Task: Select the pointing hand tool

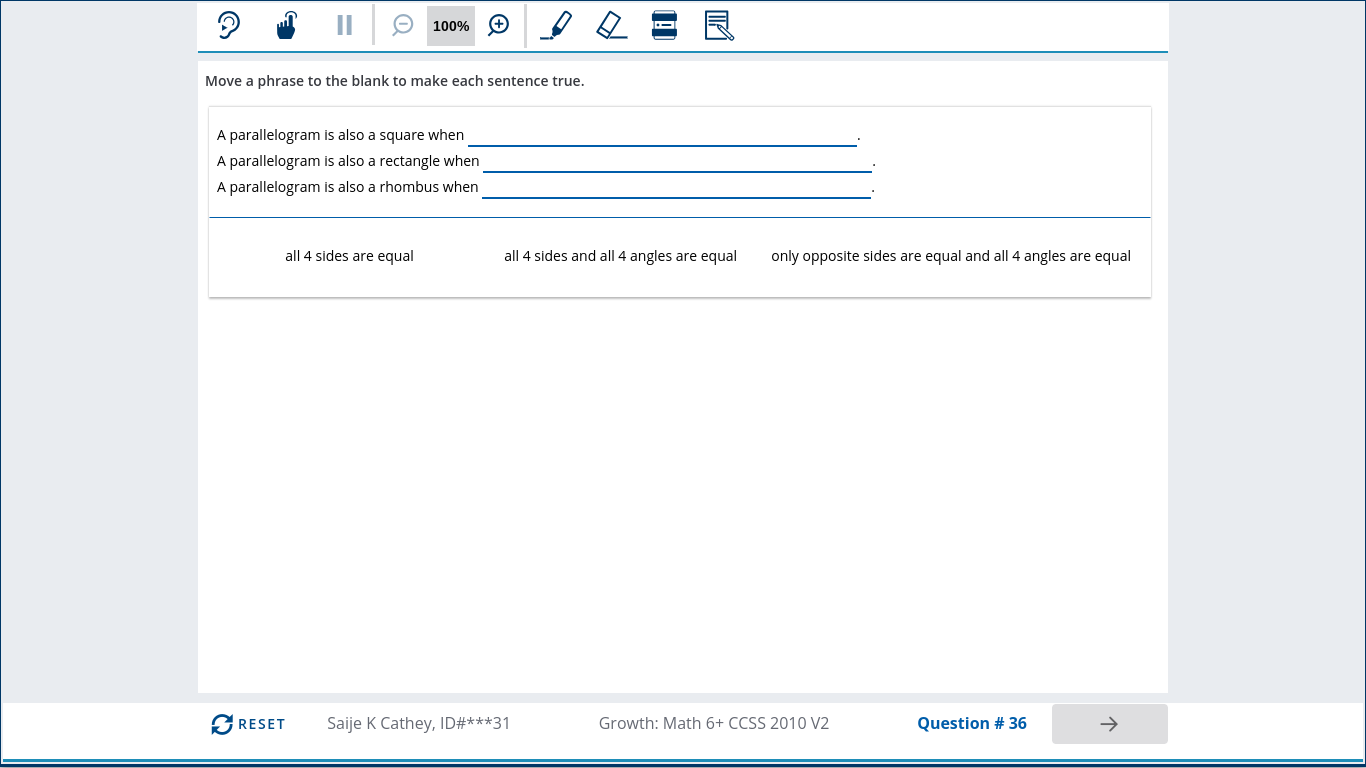Action: coord(287,25)
